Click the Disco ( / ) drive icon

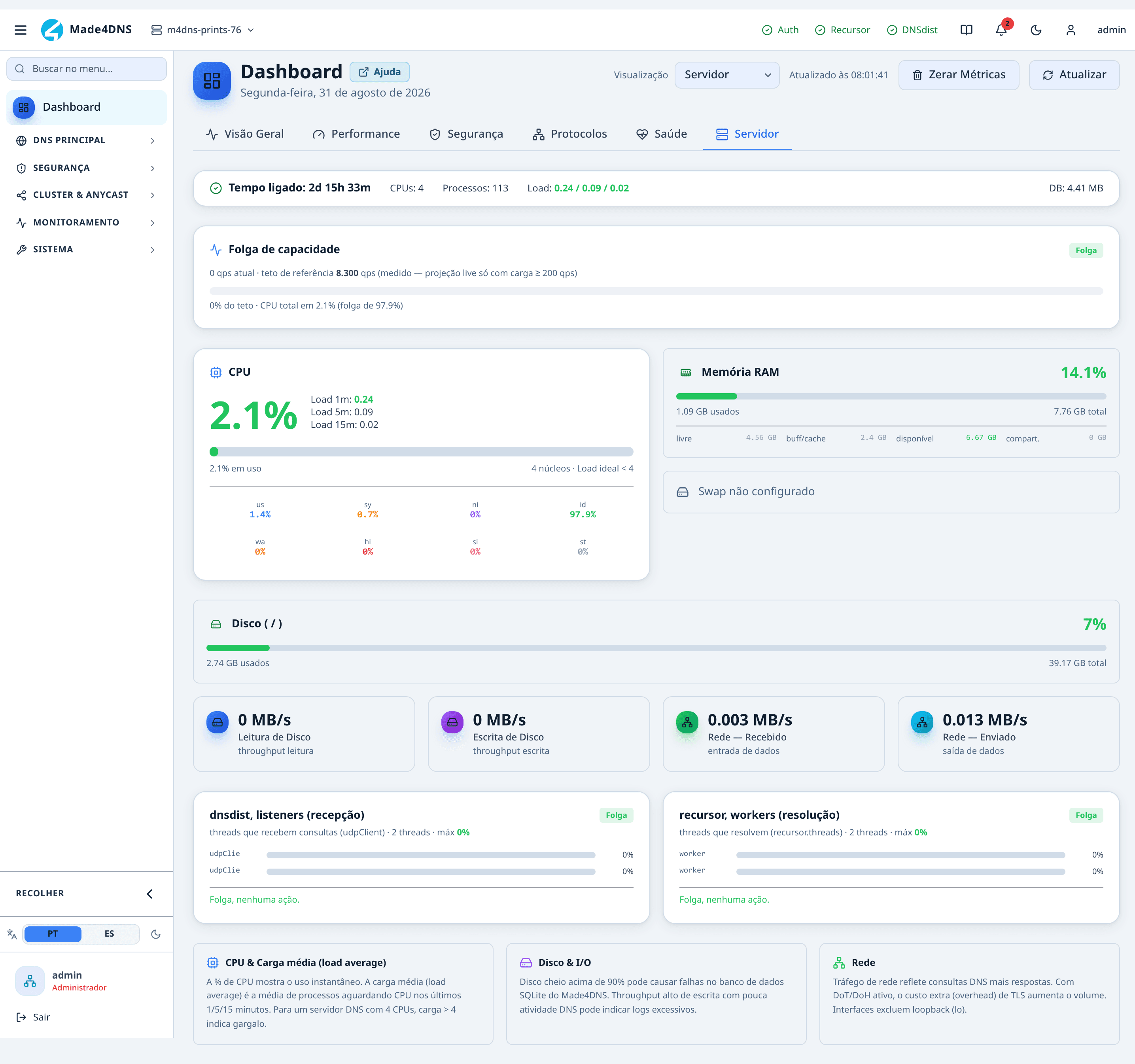(216, 624)
